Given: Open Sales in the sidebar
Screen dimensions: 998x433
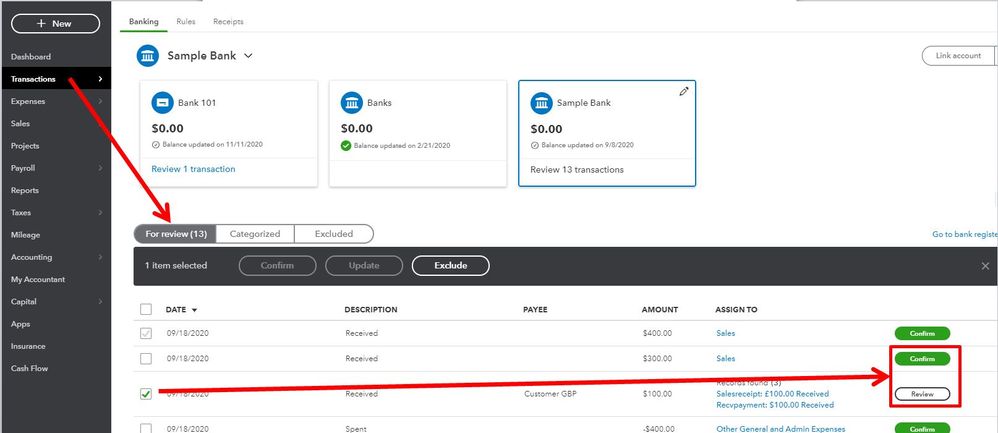Looking at the screenshot, I should [20, 124].
